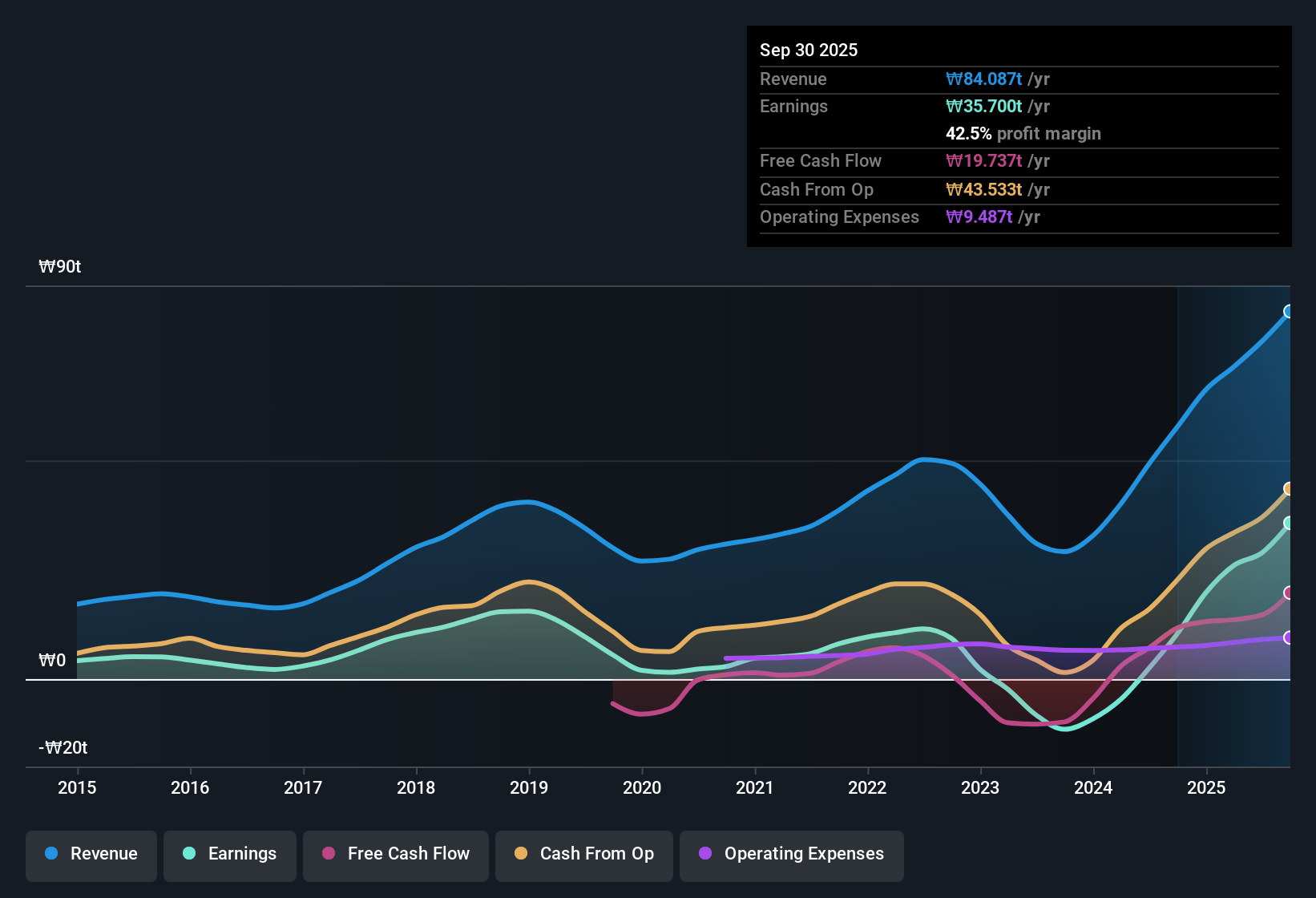Image resolution: width=1316 pixels, height=898 pixels.
Task: Select the purple Operating Expenses legend dot
Action: tap(704, 854)
